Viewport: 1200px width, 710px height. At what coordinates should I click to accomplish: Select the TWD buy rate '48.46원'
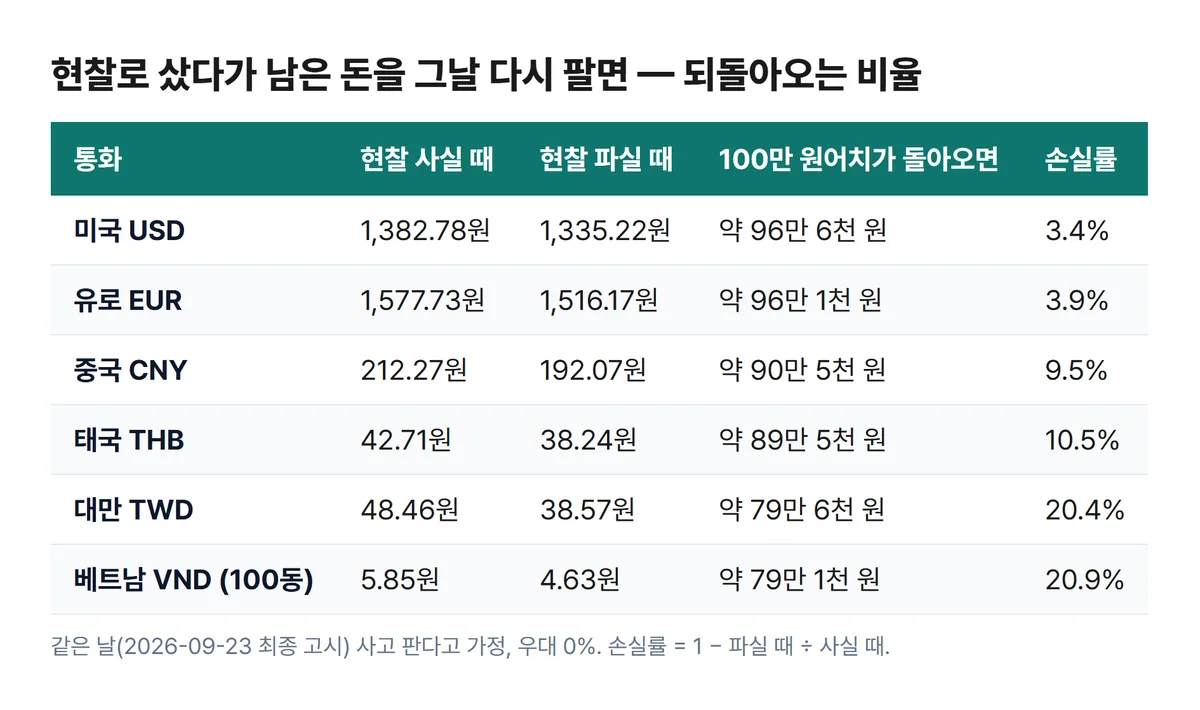coord(409,510)
